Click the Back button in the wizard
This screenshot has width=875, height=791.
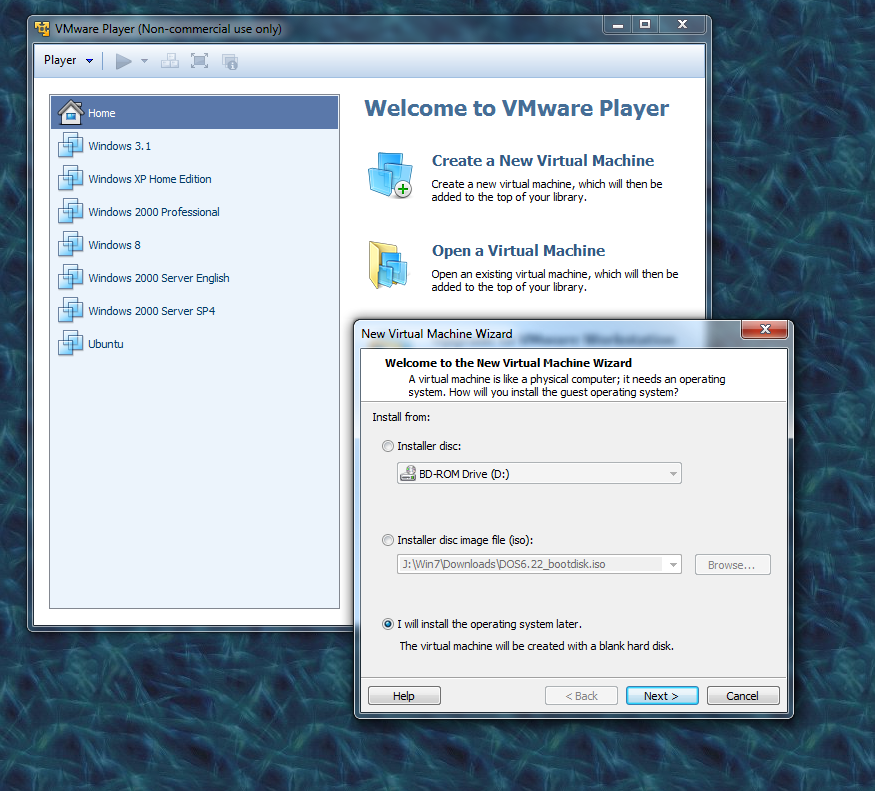coord(581,696)
